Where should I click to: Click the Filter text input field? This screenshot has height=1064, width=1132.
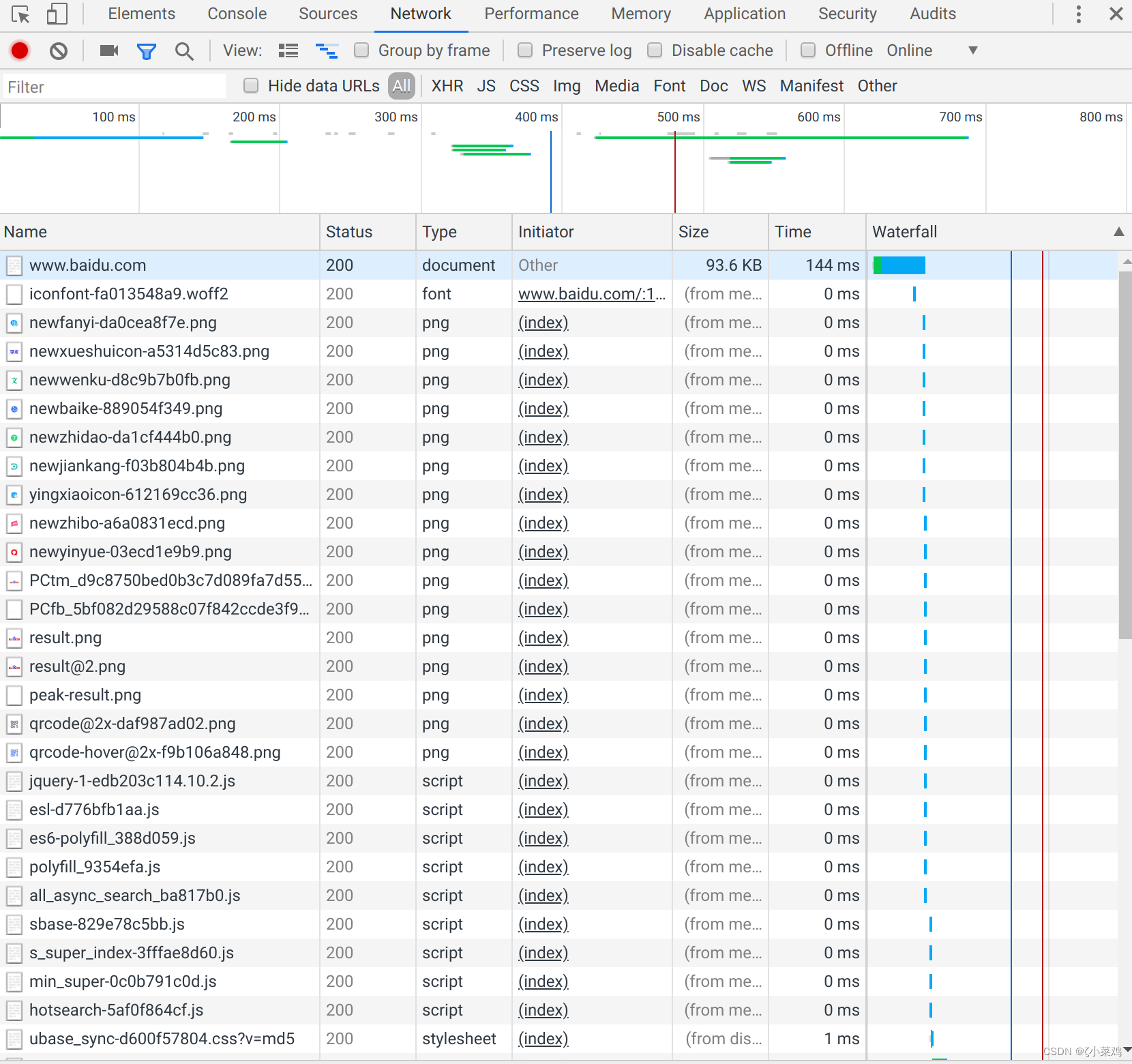(113, 87)
